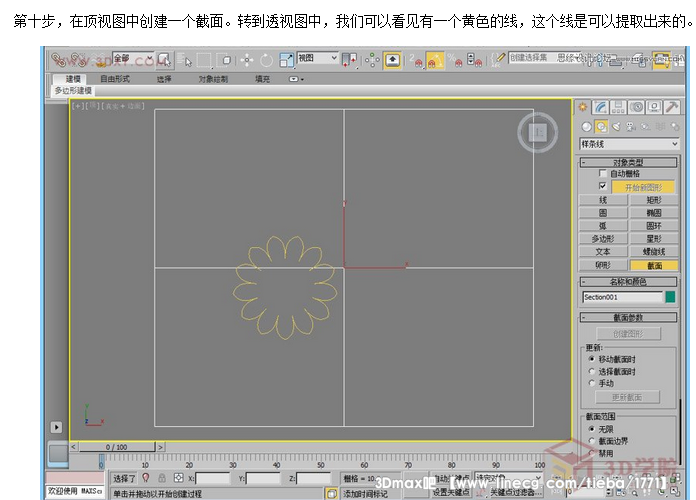Switch to the 填充 ribbon tab
This screenshot has height=500, width=696.
tap(262, 79)
